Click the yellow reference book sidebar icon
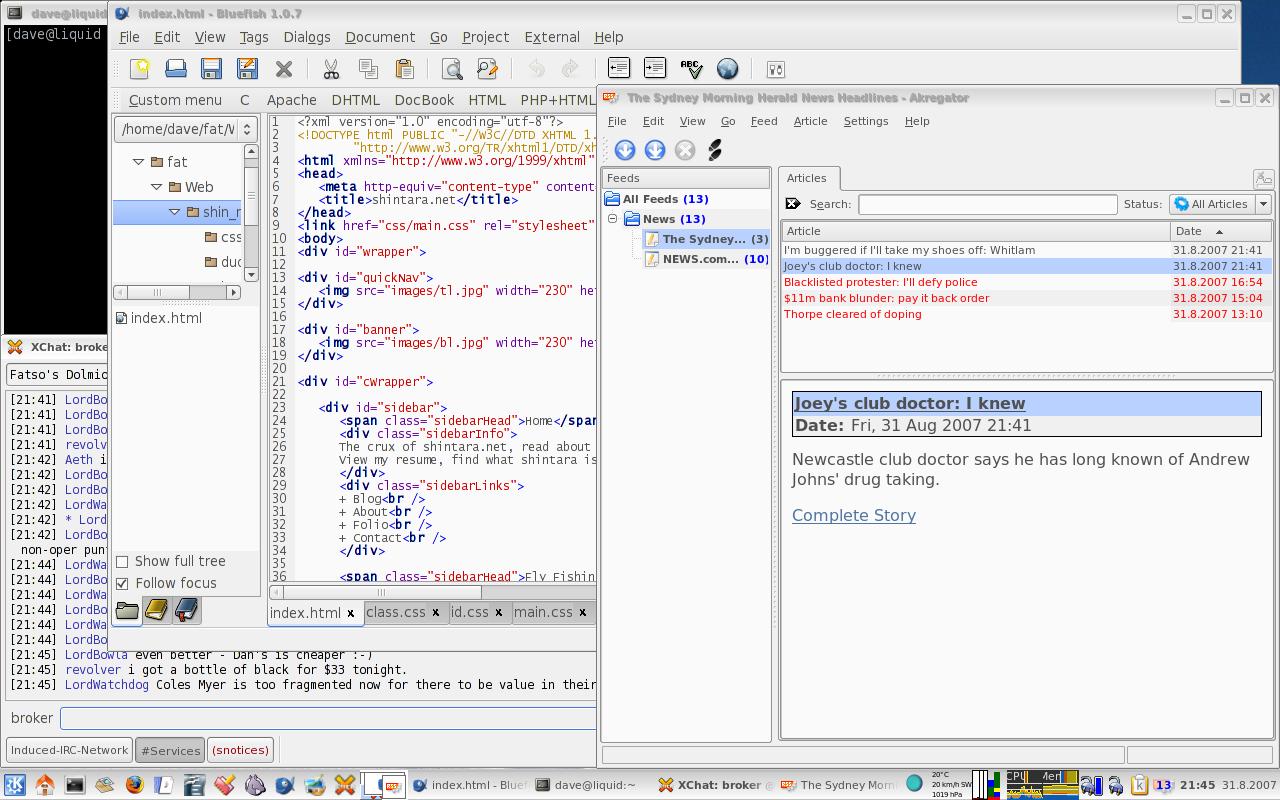 click(x=156, y=610)
